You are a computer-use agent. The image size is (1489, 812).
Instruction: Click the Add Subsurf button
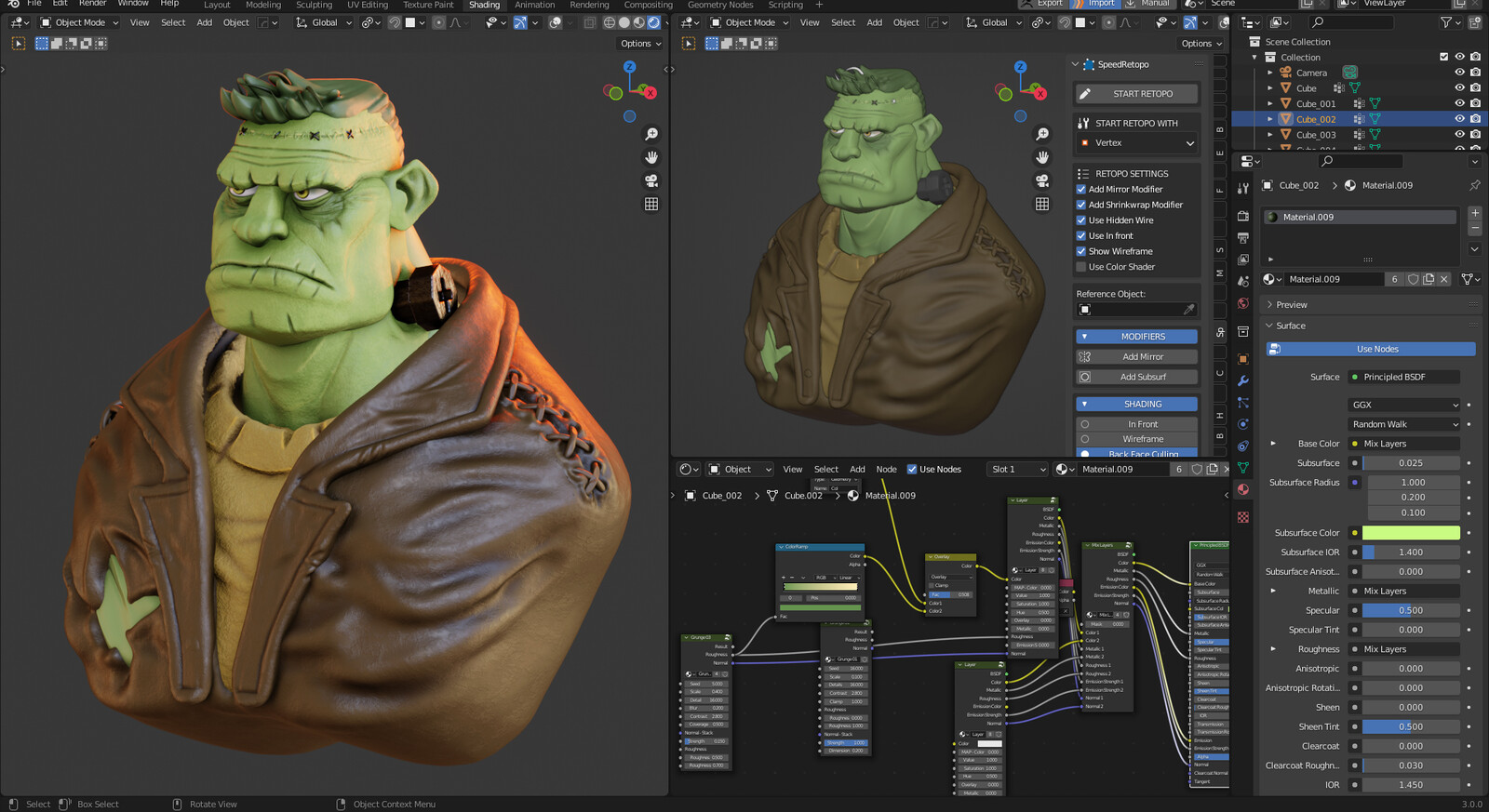1136,377
